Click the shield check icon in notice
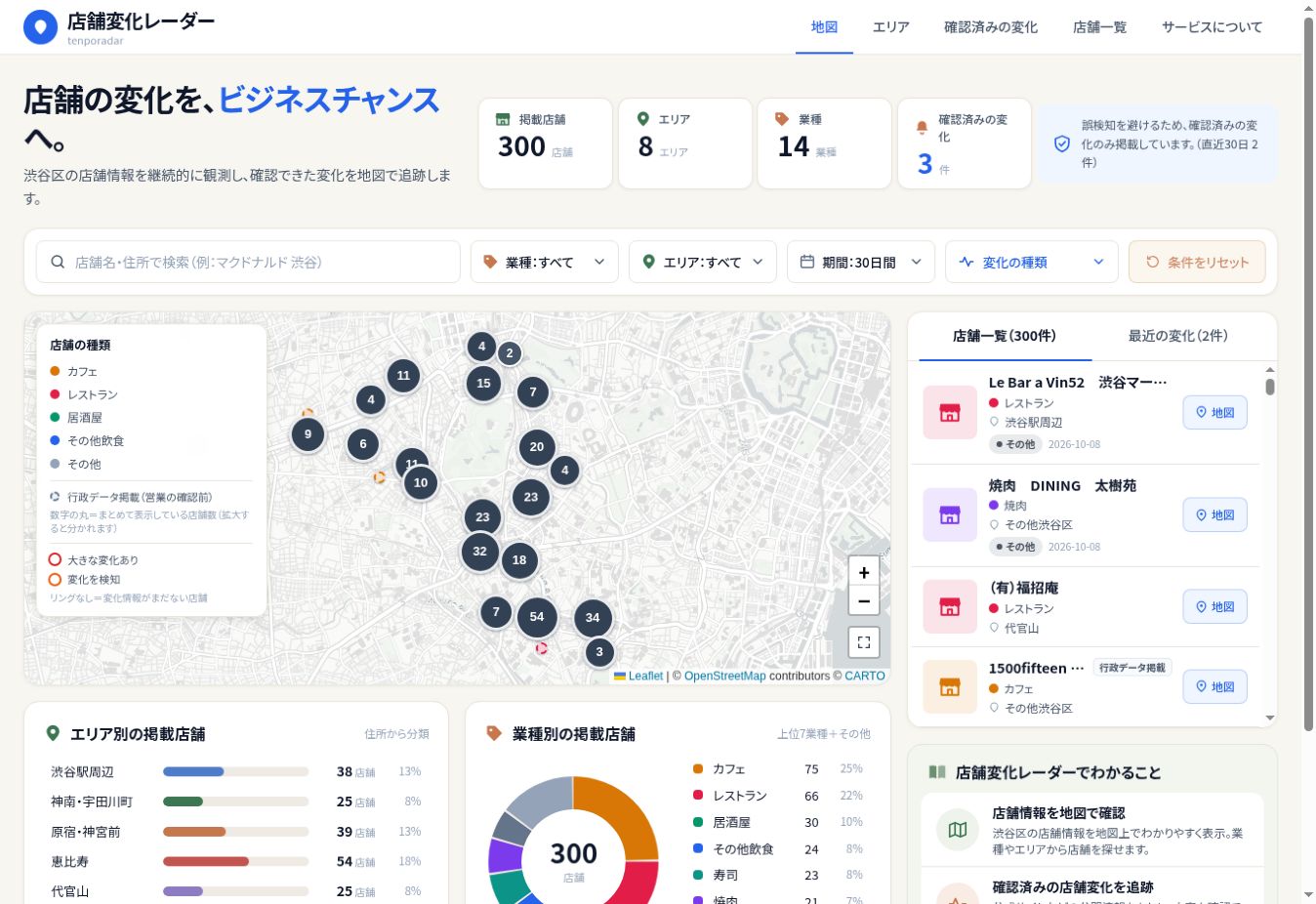Image resolution: width=1316 pixels, height=904 pixels. pyautogui.click(x=1062, y=144)
